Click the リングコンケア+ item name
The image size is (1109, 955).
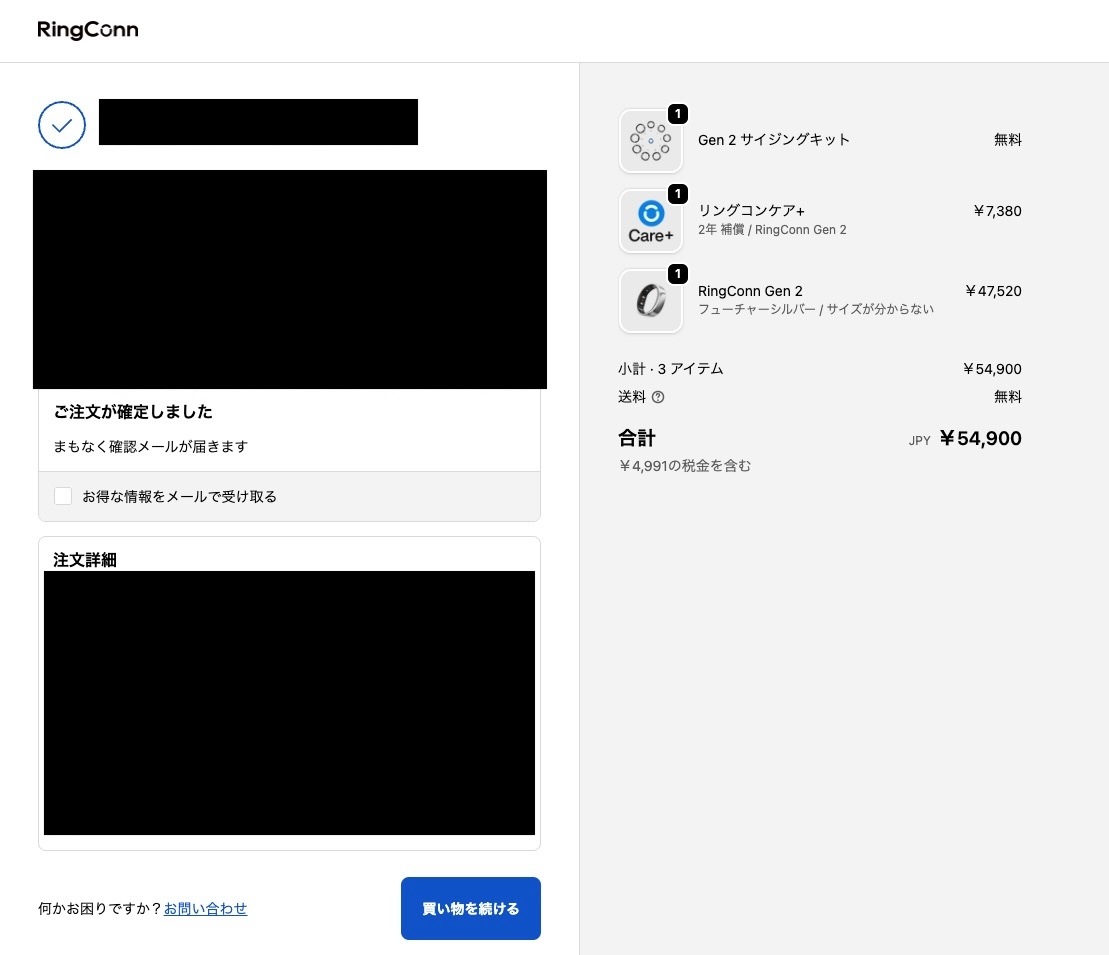coord(751,211)
